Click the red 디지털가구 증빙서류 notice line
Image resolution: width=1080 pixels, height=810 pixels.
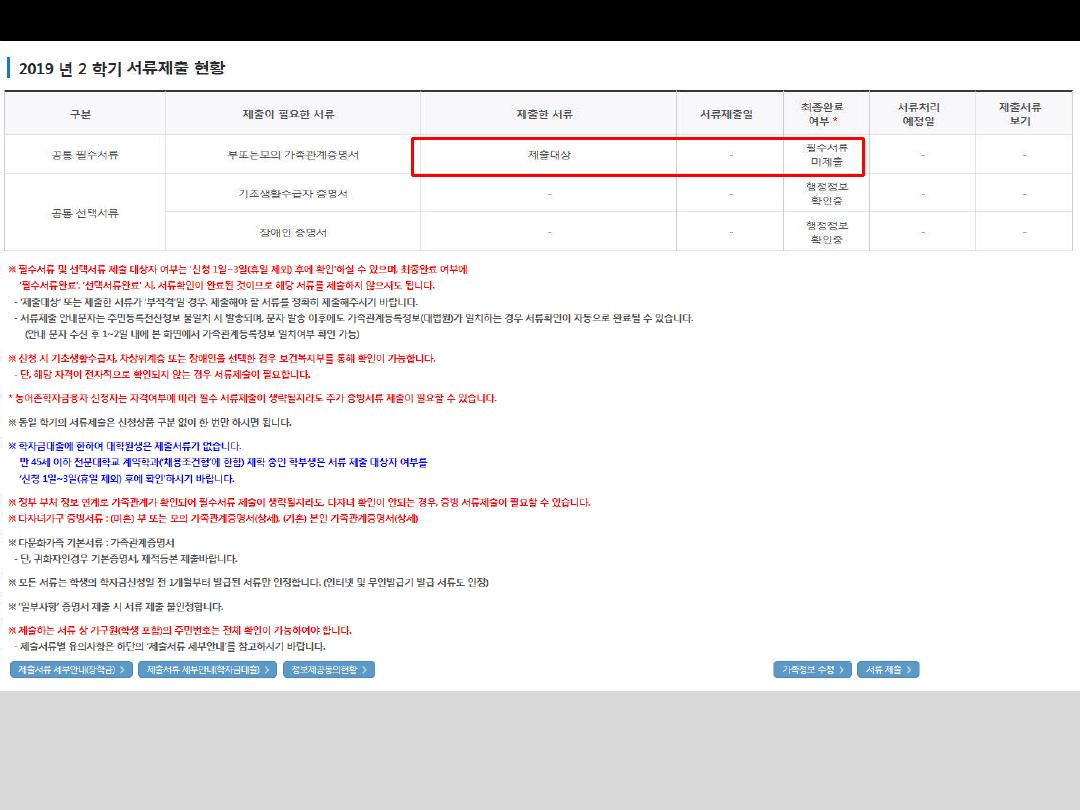coord(213,519)
